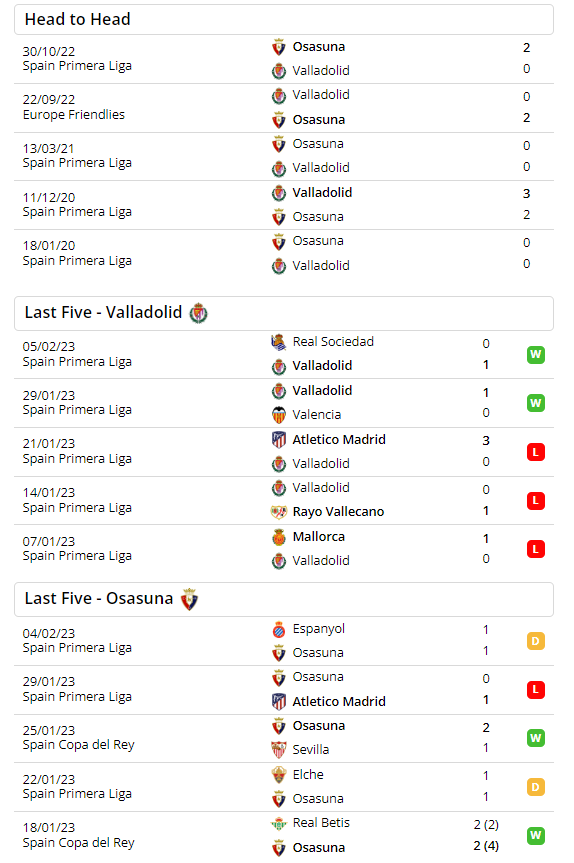
Task: Click Valladolid crest in Last Five header
Action: point(198,314)
